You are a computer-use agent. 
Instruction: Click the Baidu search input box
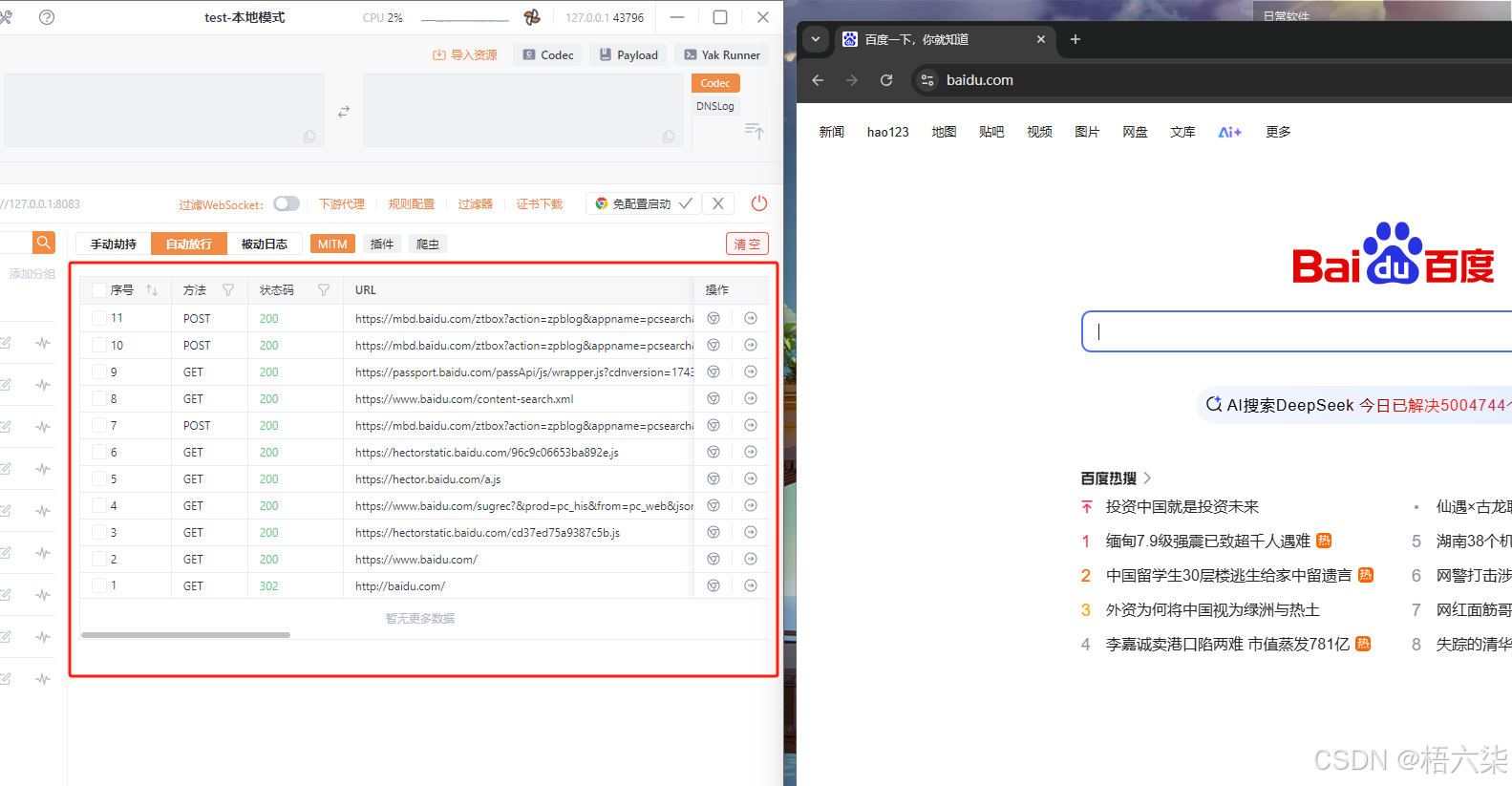point(1297,331)
